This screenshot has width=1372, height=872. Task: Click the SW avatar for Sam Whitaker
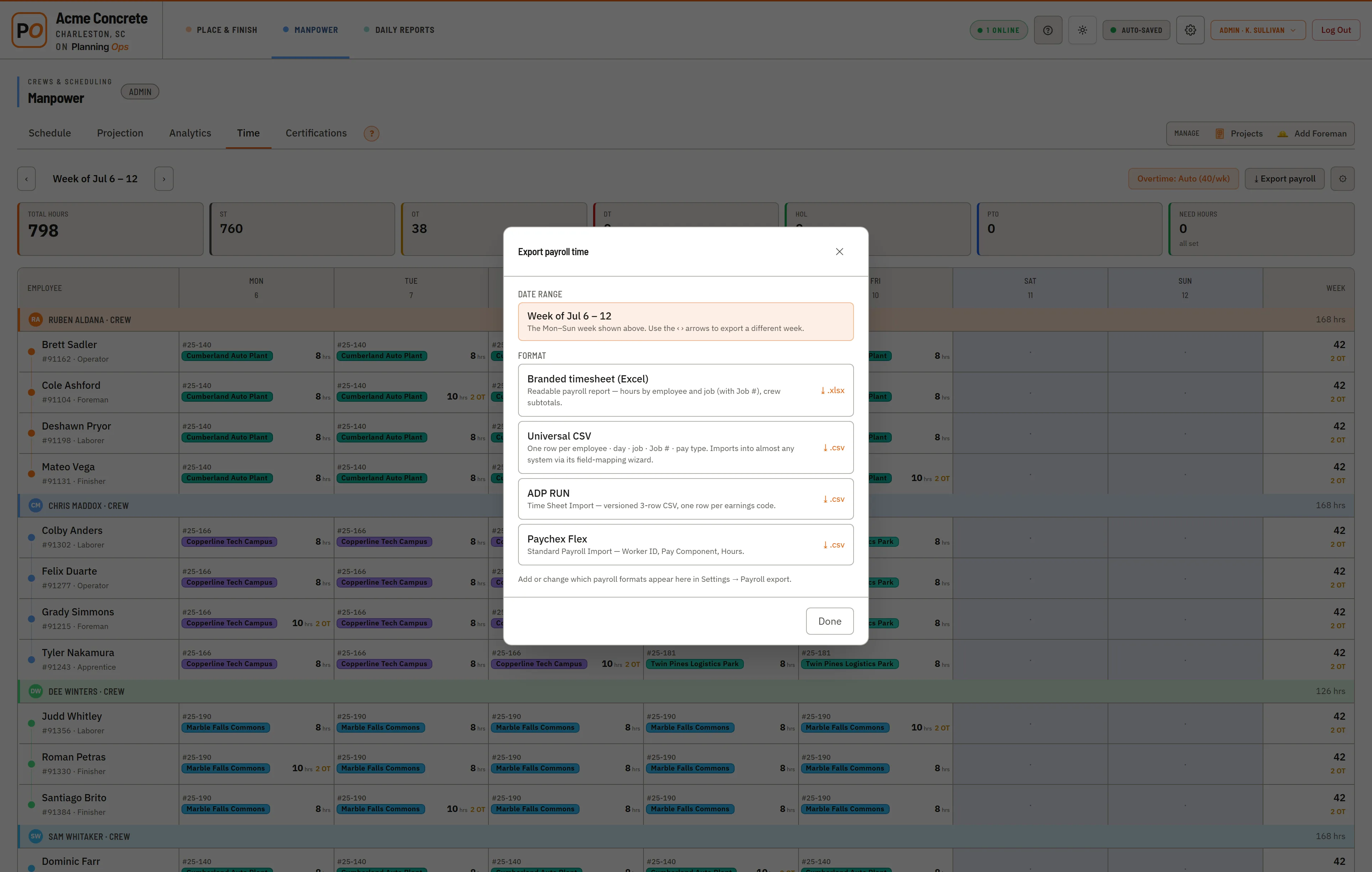[35, 836]
